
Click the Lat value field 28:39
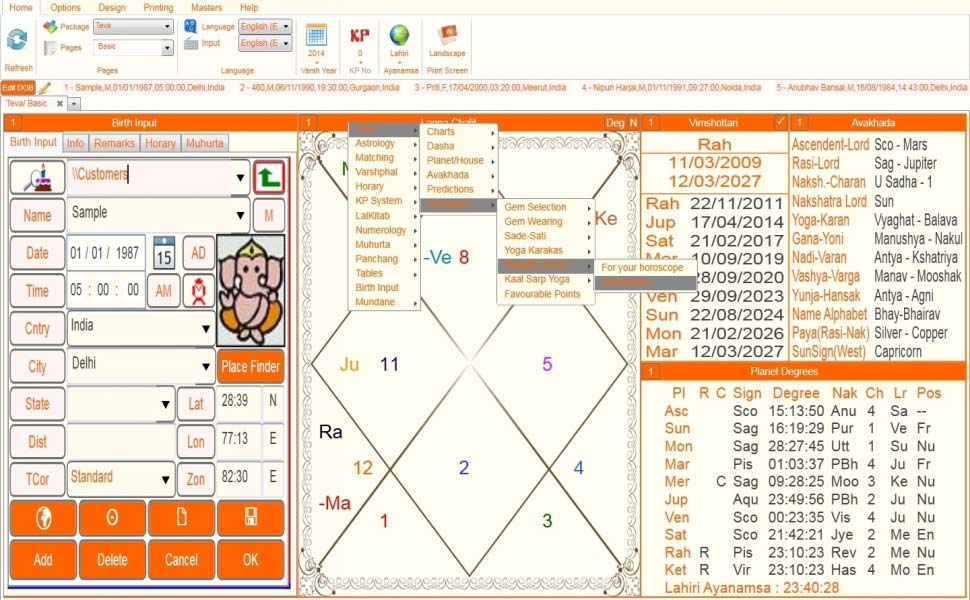point(238,401)
